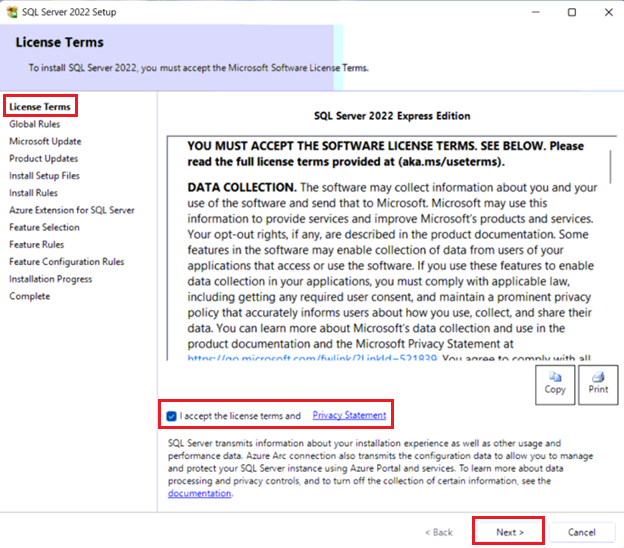This screenshot has width=624, height=548.
Task: Maximize the SQL Server Setup window
Action: point(572,12)
